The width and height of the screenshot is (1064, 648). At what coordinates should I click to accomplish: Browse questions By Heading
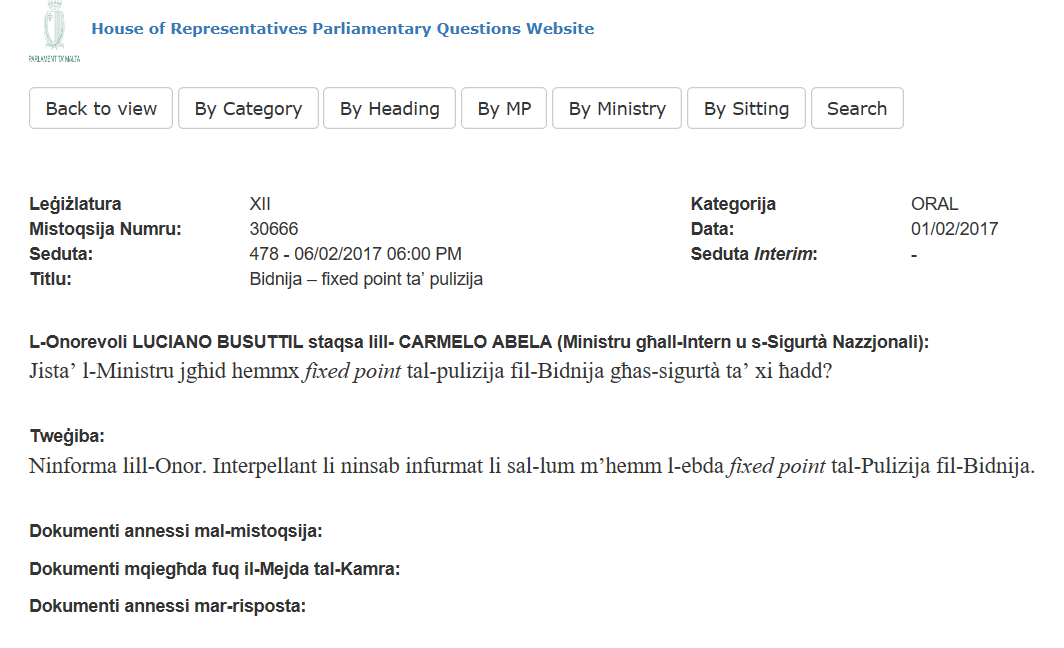pyautogui.click(x=390, y=108)
